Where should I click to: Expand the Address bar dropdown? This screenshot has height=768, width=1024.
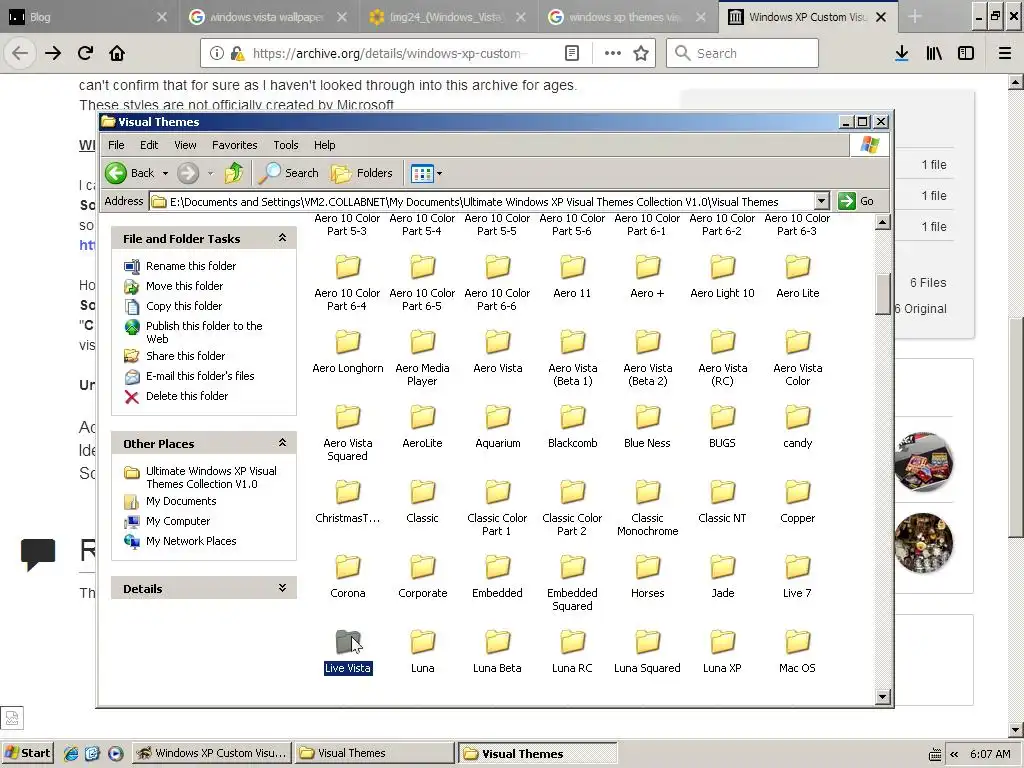click(822, 201)
